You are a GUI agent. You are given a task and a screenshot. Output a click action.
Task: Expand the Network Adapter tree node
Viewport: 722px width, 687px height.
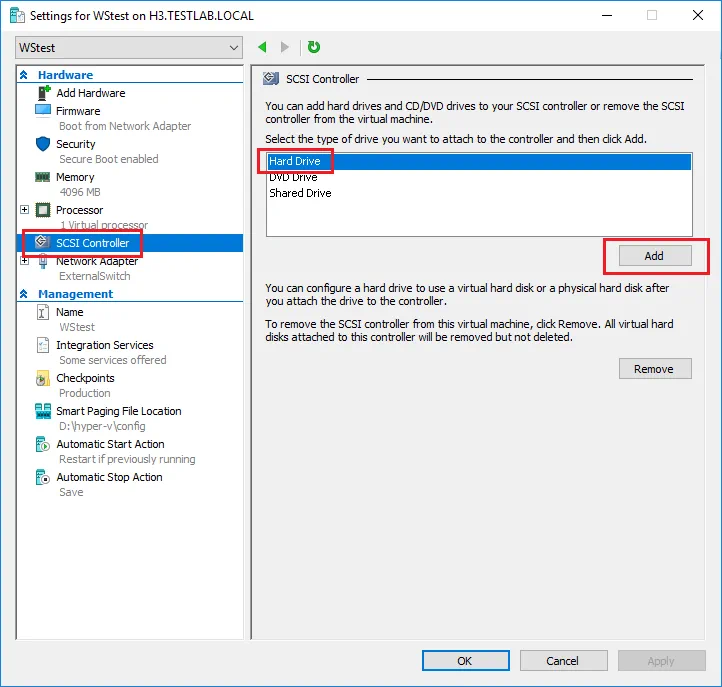(25, 261)
